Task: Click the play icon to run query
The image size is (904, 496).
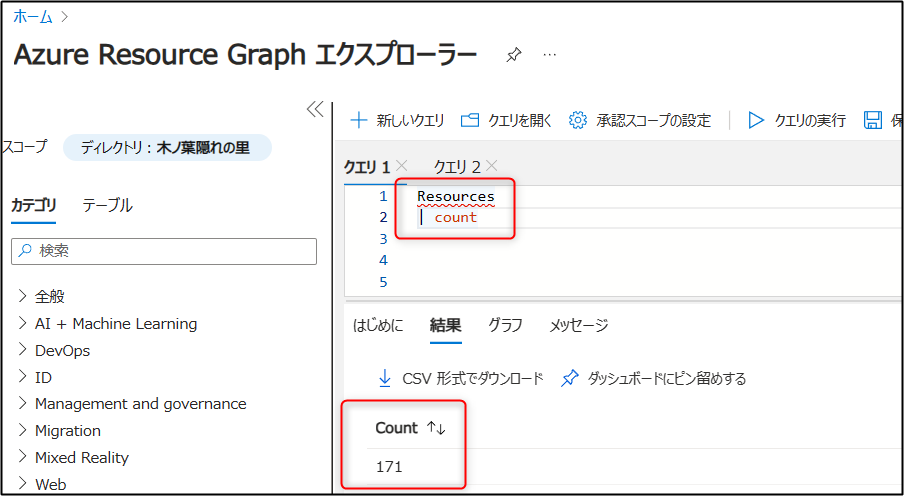Action: pyautogui.click(x=755, y=121)
